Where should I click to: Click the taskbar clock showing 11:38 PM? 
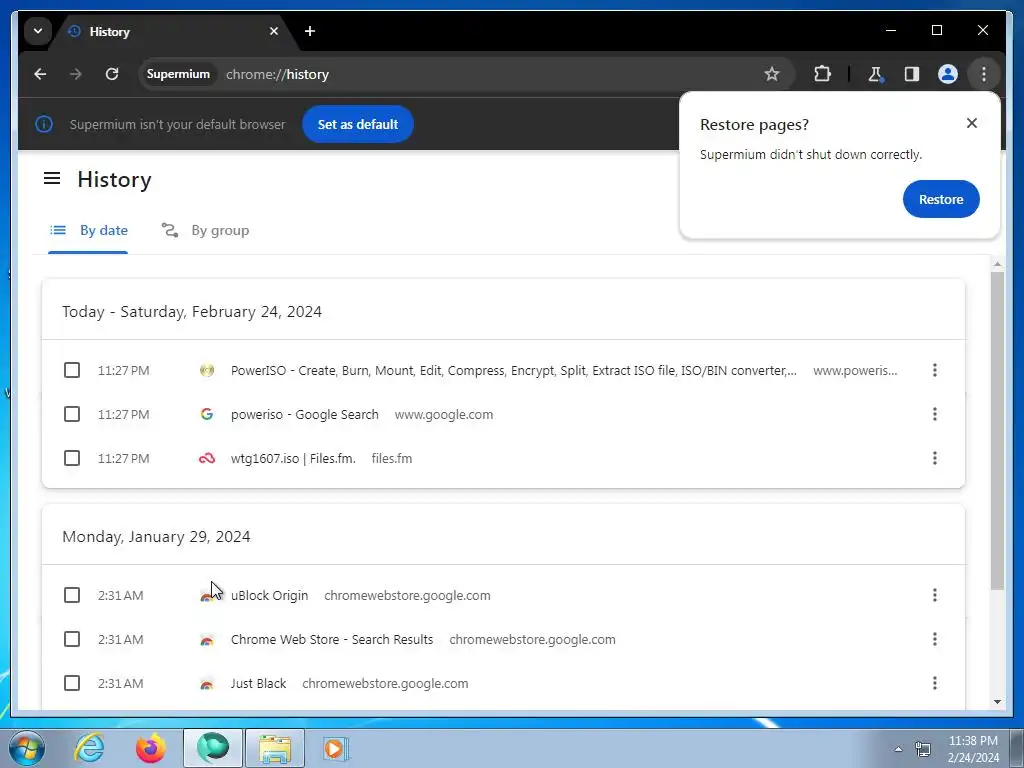pos(973,749)
